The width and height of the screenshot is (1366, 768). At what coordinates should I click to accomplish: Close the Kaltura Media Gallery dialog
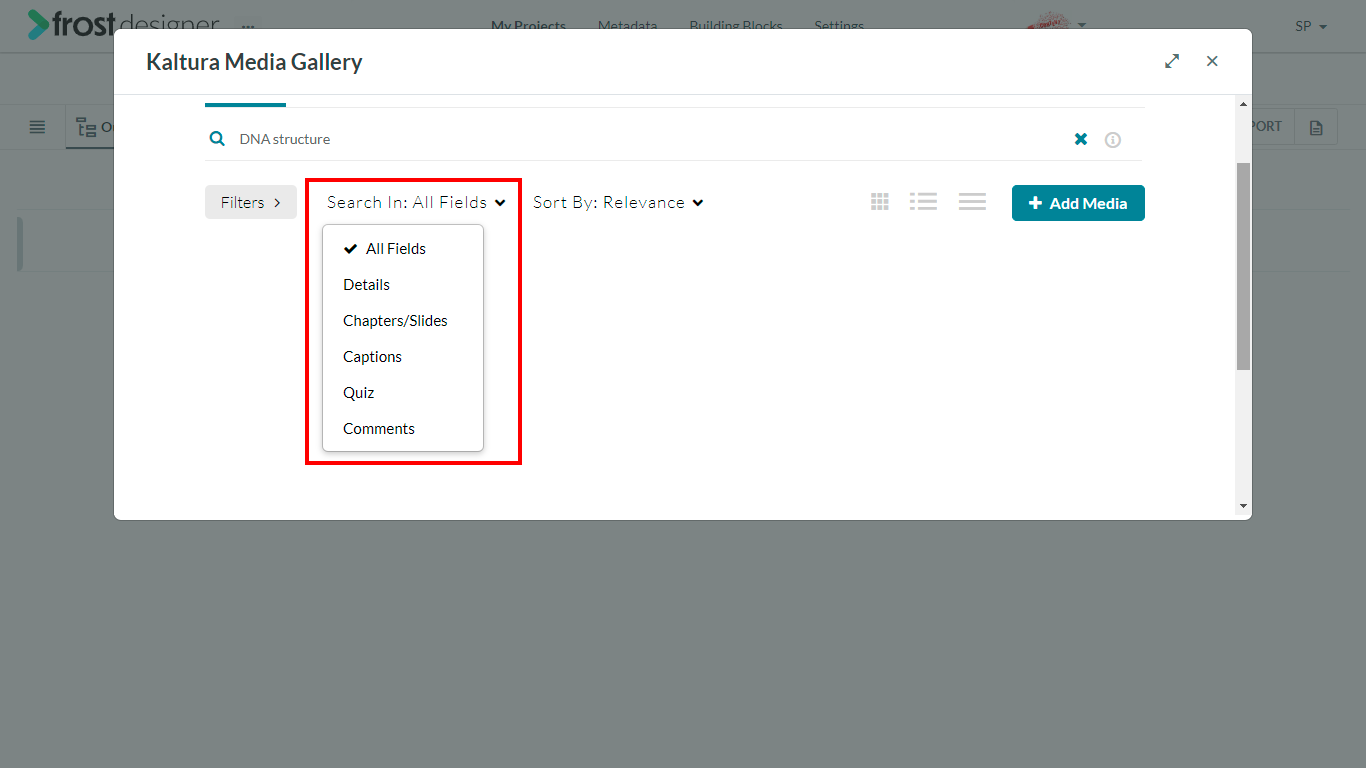pyautogui.click(x=1212, y=61)
